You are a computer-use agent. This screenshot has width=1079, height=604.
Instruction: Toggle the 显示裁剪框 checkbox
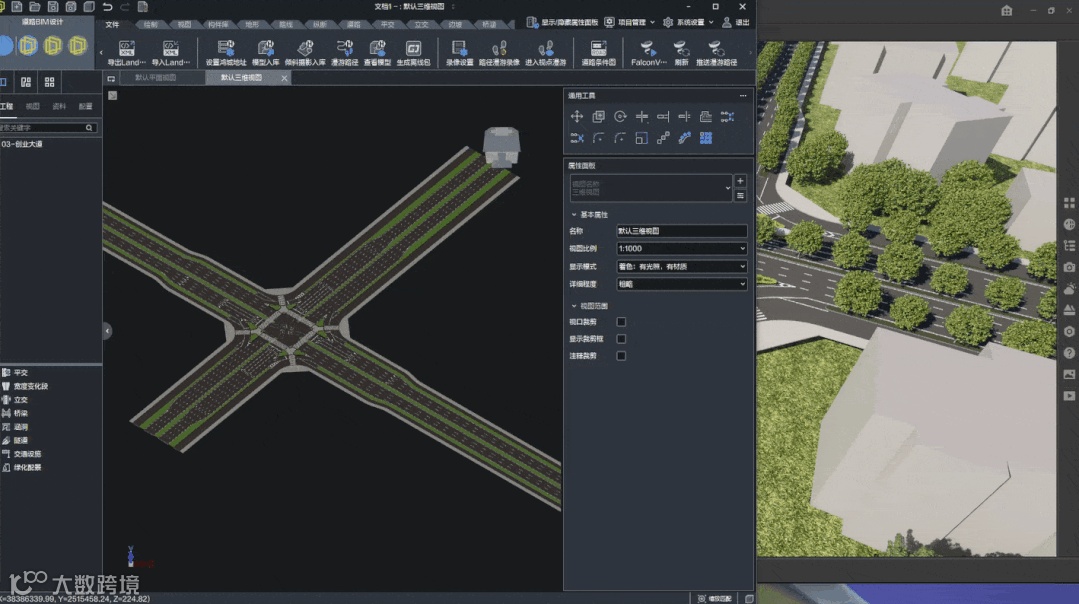coord(621,339)
